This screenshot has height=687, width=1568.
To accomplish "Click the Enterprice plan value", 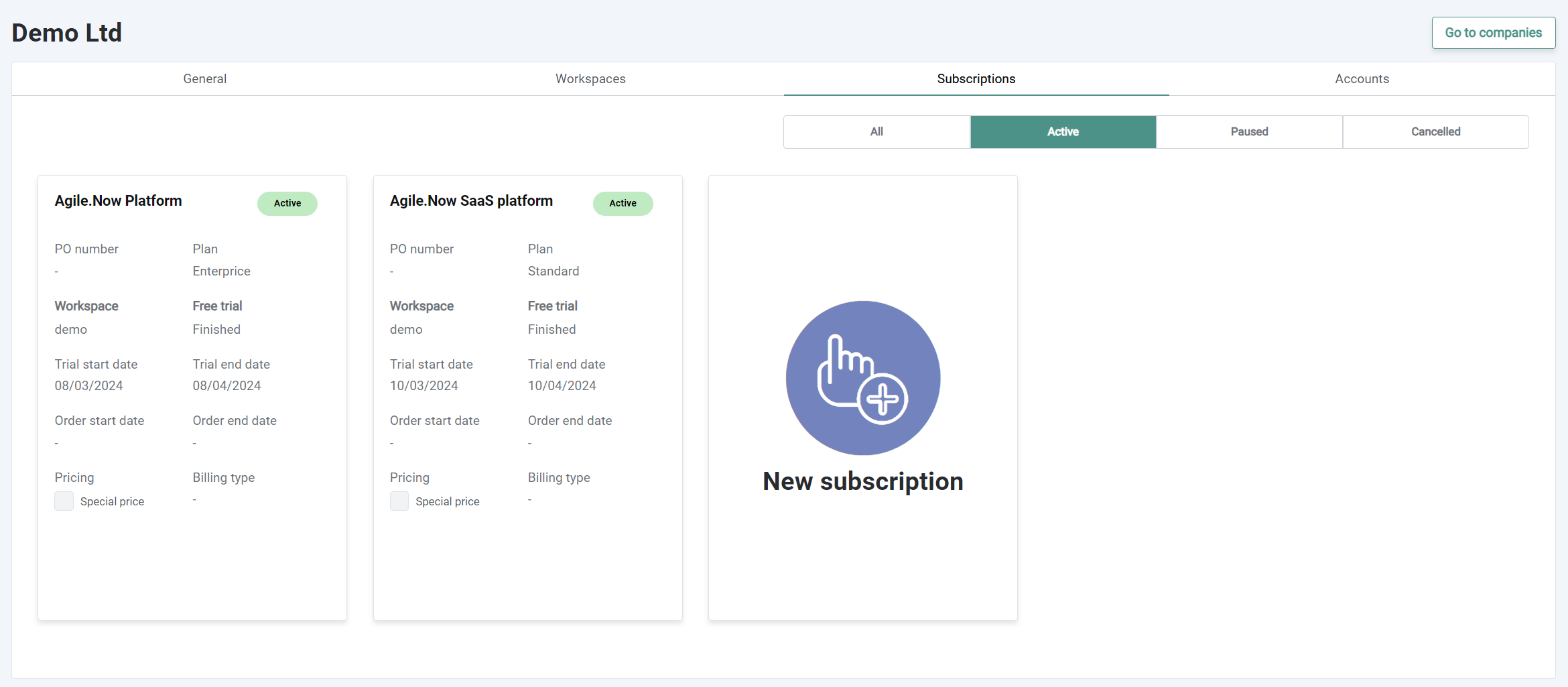I will [x=222, y=271].
